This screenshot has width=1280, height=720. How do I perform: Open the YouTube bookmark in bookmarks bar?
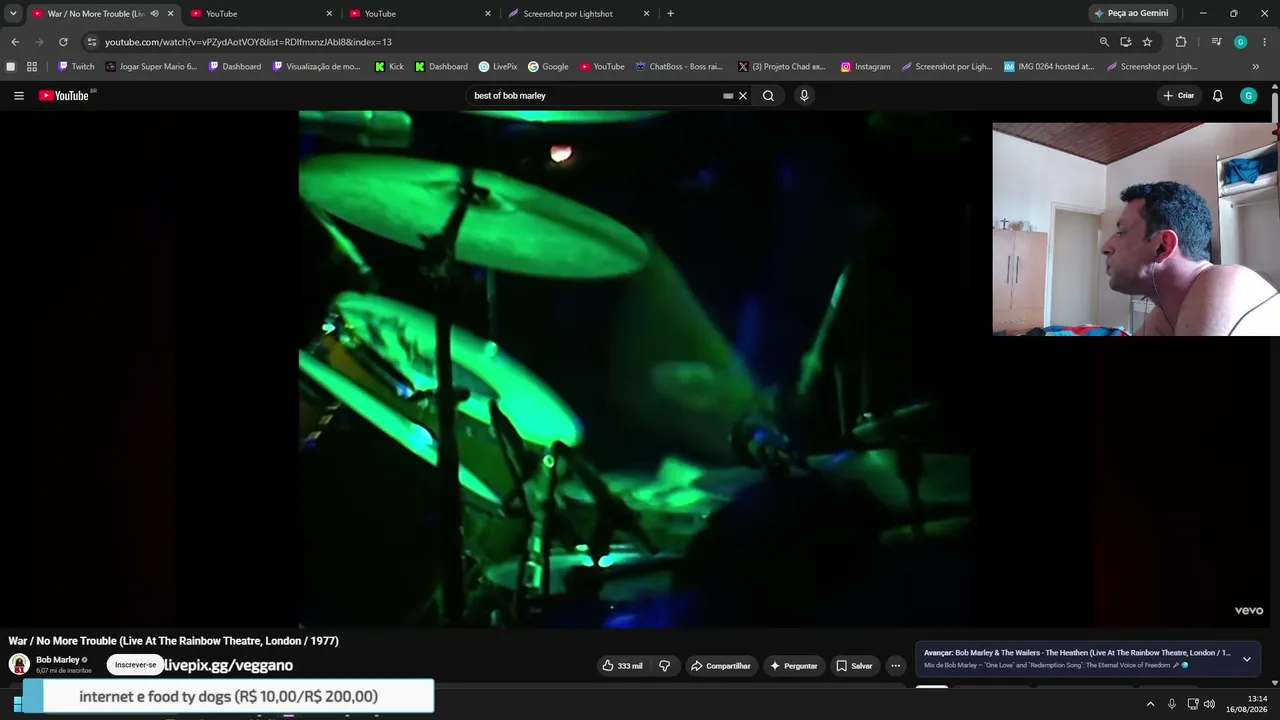(x=602, y=67)
